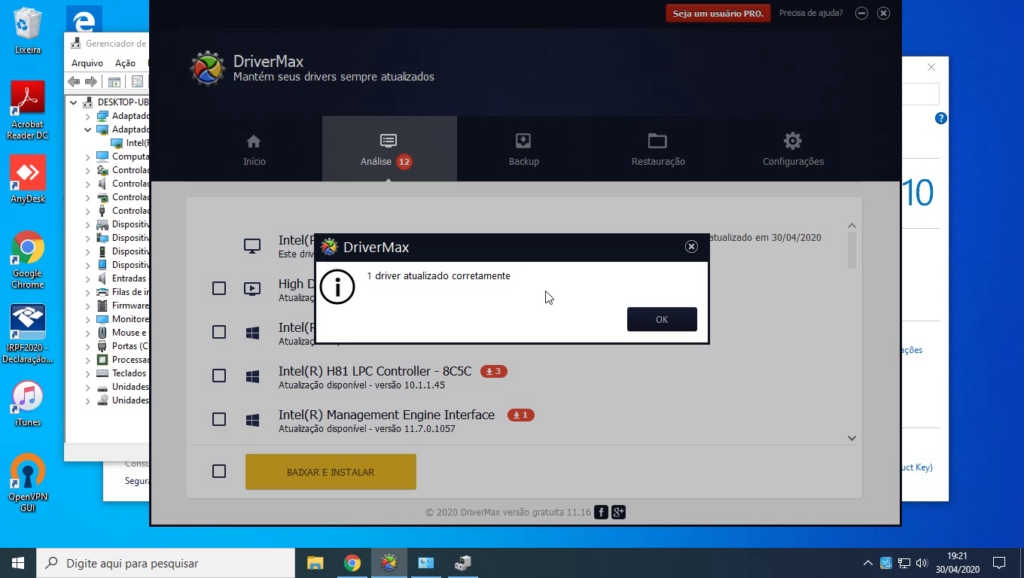Click the Windows icon beside Management Engine Interface
Image resolution: width=1024 pixels, height=578 pixels.
tap(252, 420)
